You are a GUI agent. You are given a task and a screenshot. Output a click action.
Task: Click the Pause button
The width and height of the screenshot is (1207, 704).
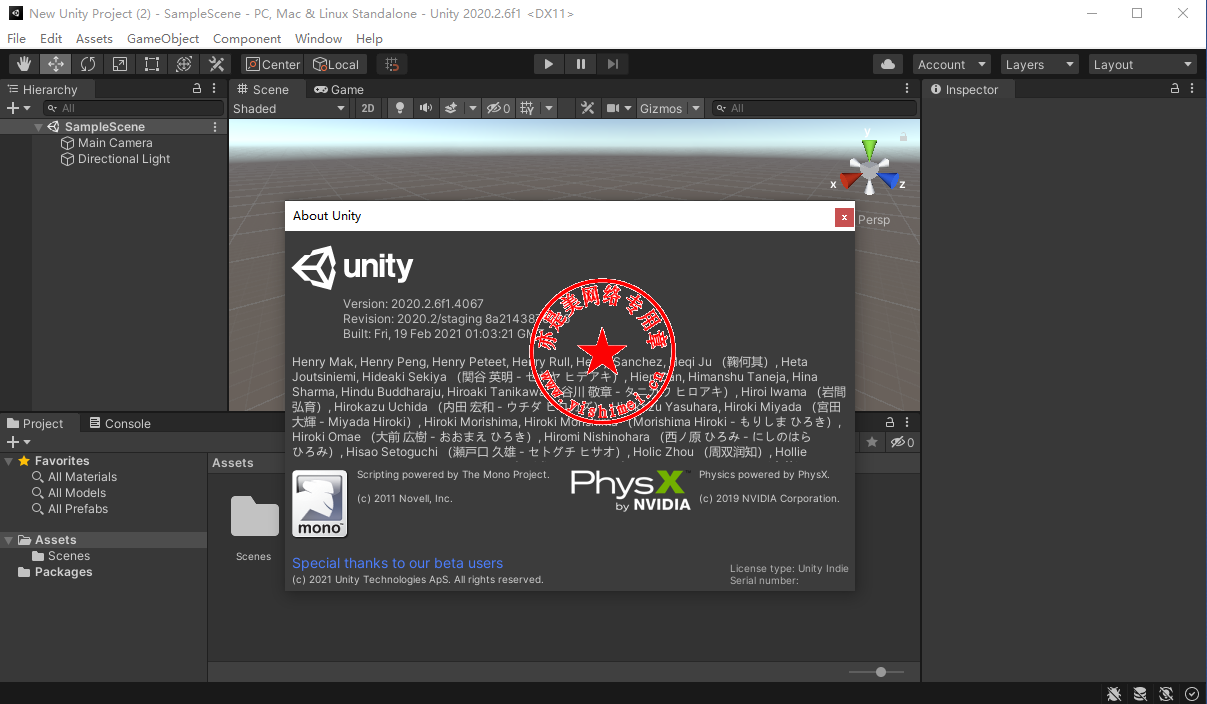point(580,64)
